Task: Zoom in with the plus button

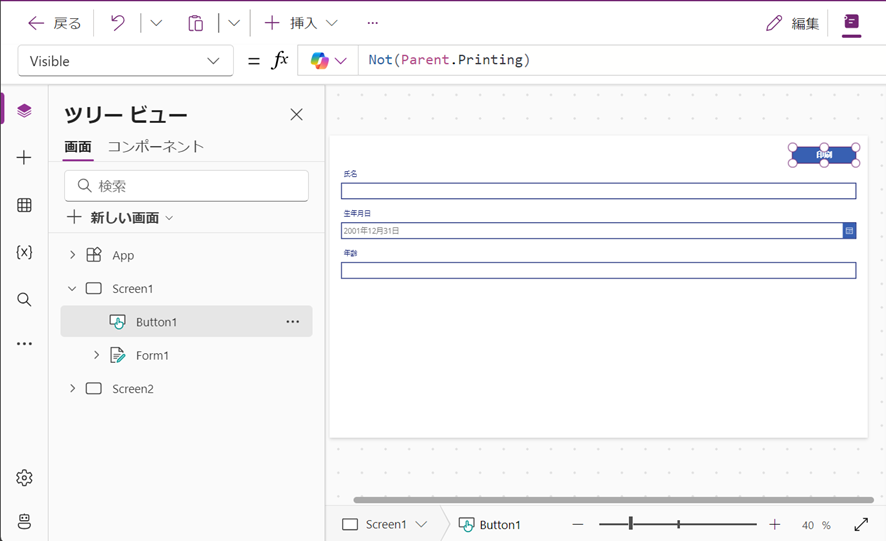Action: coord(775,525)
